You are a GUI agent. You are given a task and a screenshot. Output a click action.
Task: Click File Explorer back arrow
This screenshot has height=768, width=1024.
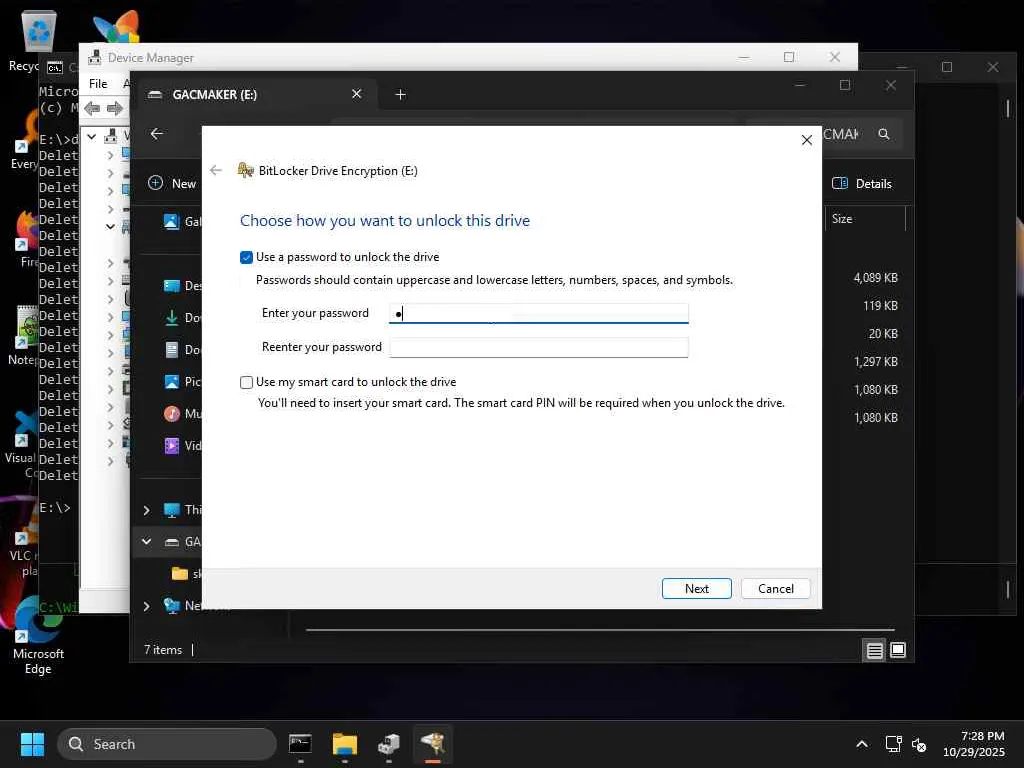[x=157, y=134]
